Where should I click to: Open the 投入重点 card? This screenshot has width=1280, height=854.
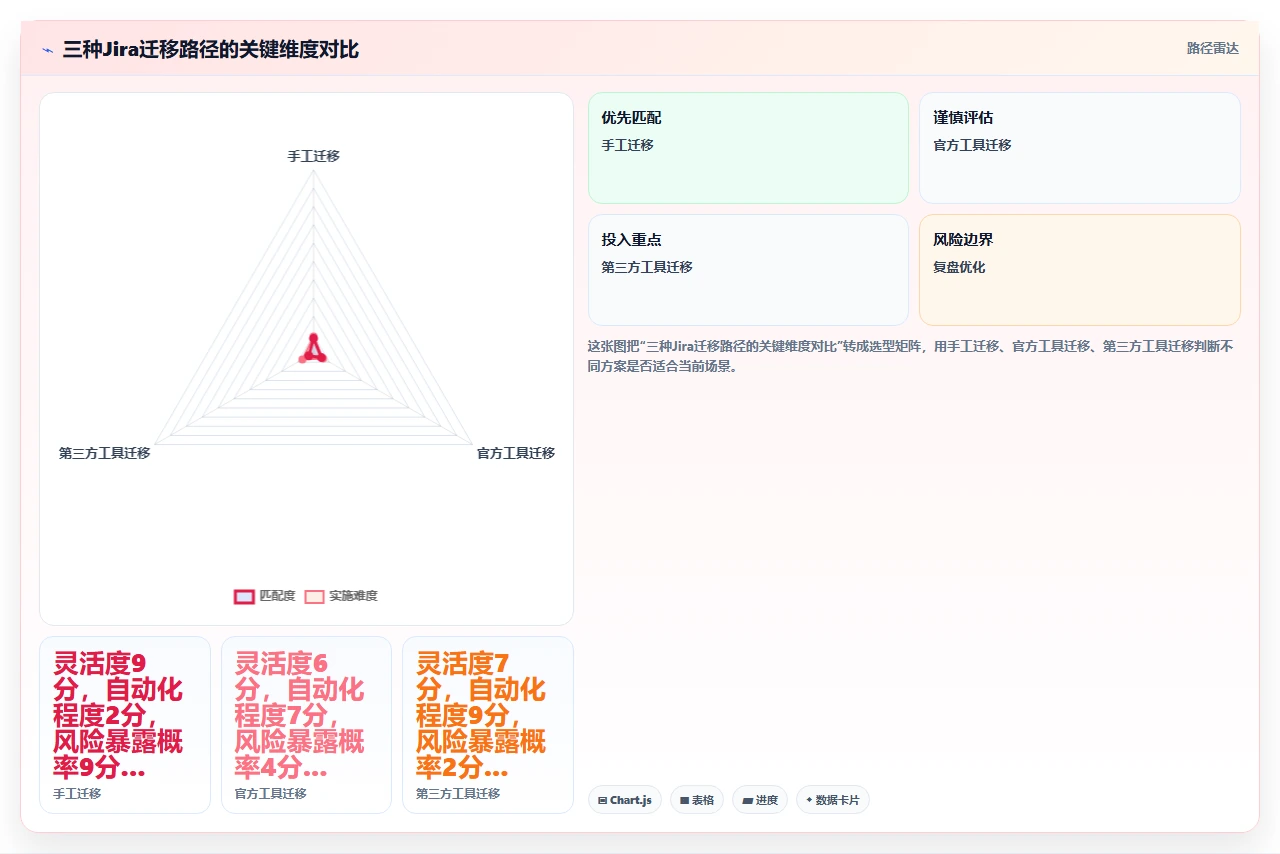point(748,270)
